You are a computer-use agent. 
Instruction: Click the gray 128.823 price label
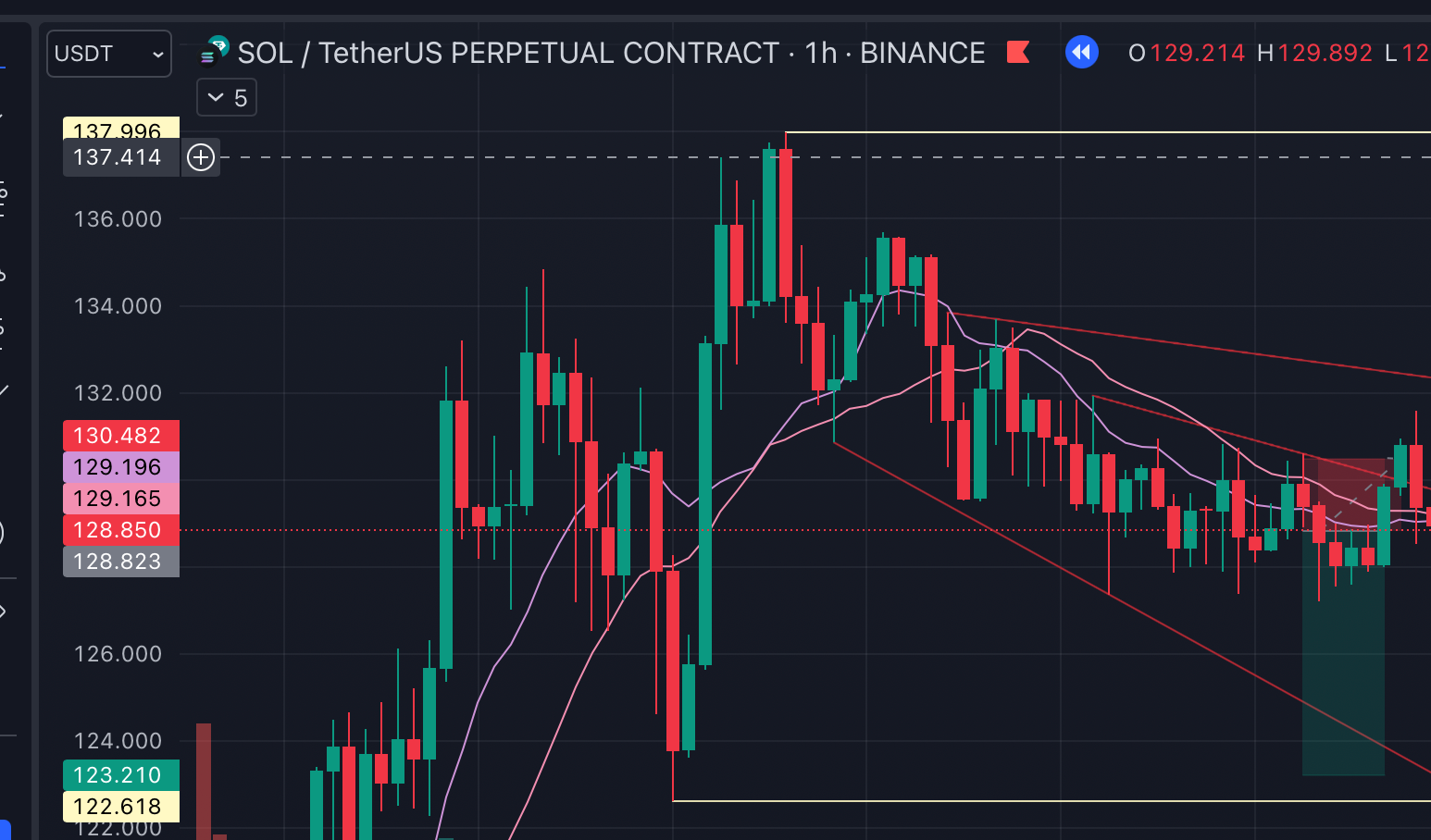(120, 562)
